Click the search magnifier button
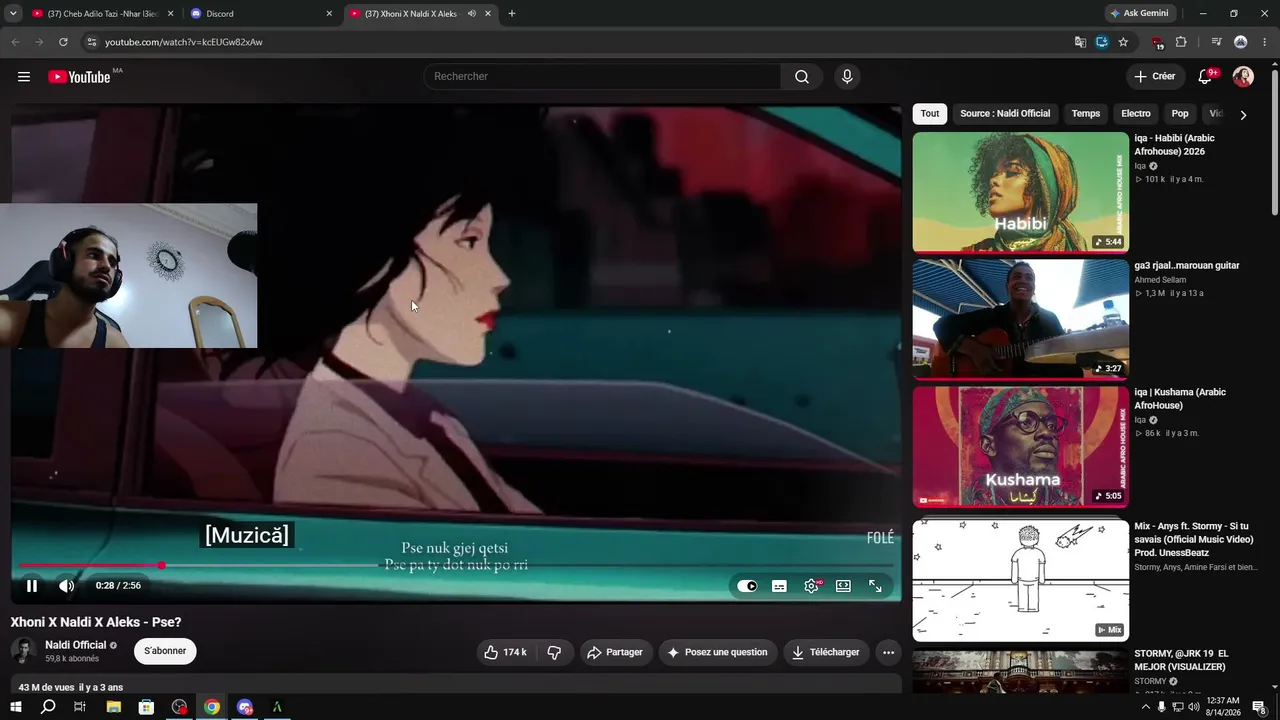 tap(802, 77)
